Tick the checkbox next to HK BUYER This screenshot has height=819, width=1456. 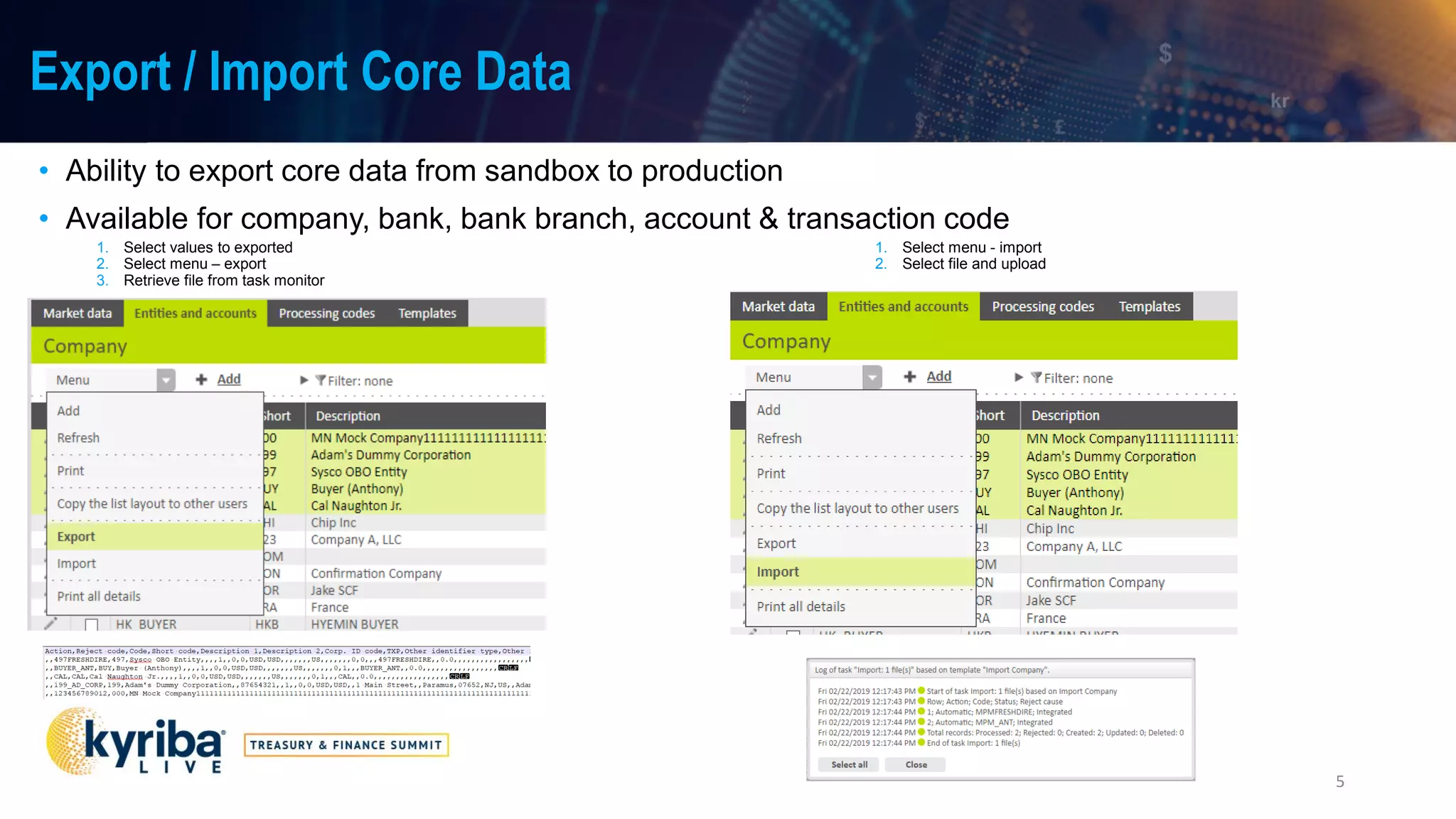click(91, 624)
